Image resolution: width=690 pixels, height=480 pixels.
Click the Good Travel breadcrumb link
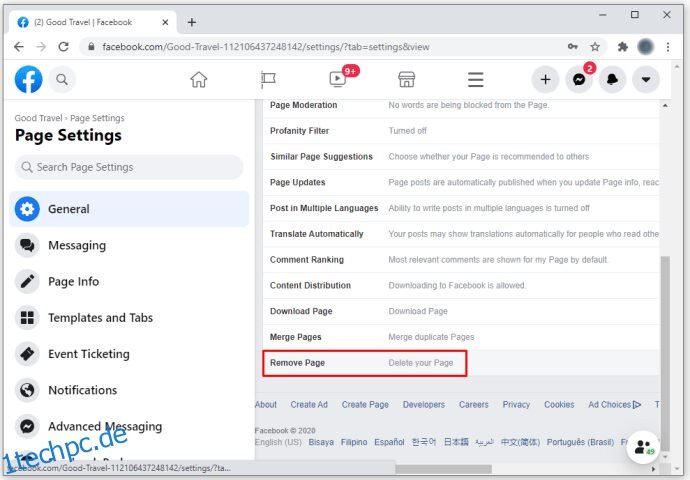coord(38,118)
